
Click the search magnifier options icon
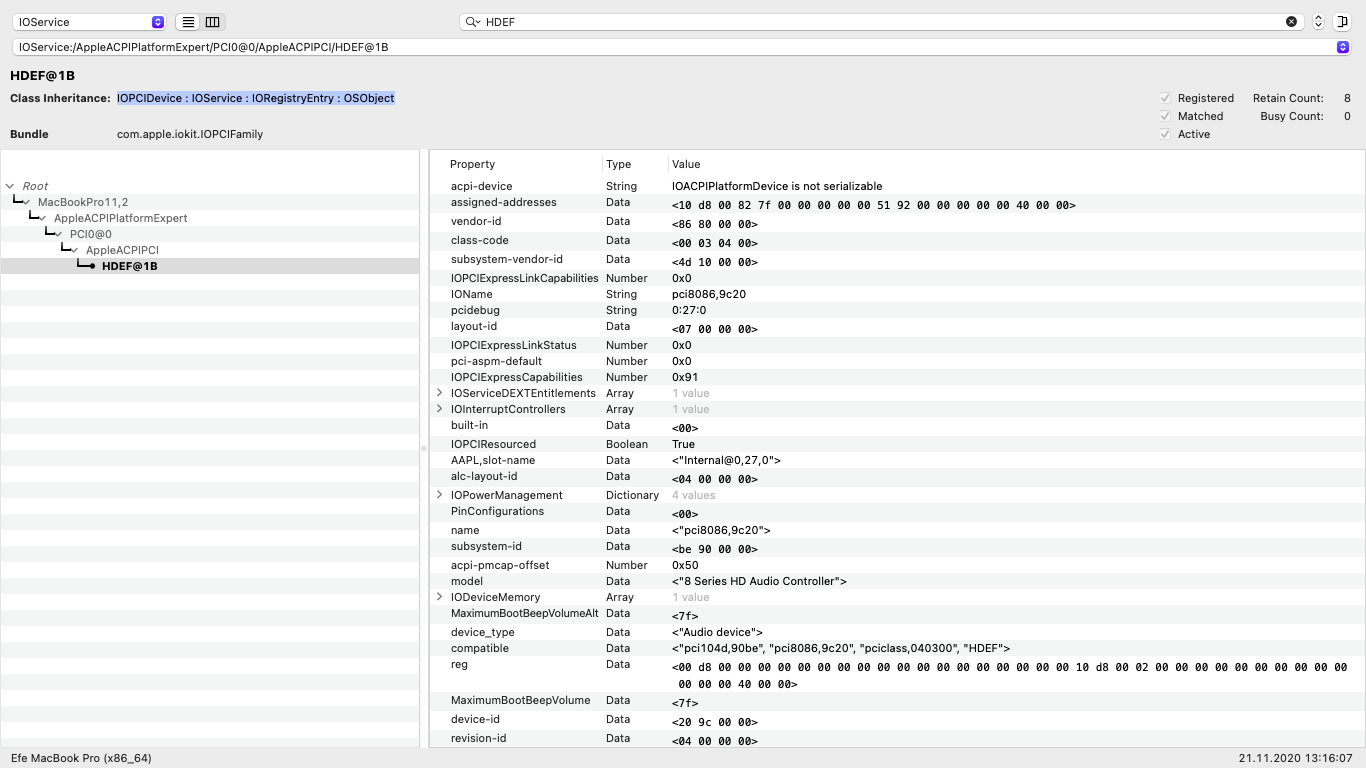(472, 22)
